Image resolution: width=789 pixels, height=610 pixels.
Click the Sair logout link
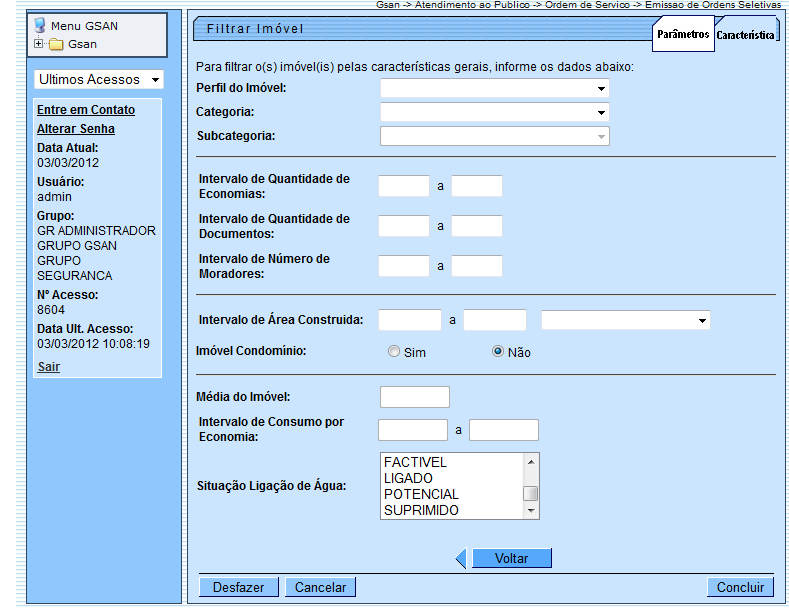pyautogui.click(x=48, y=367)
